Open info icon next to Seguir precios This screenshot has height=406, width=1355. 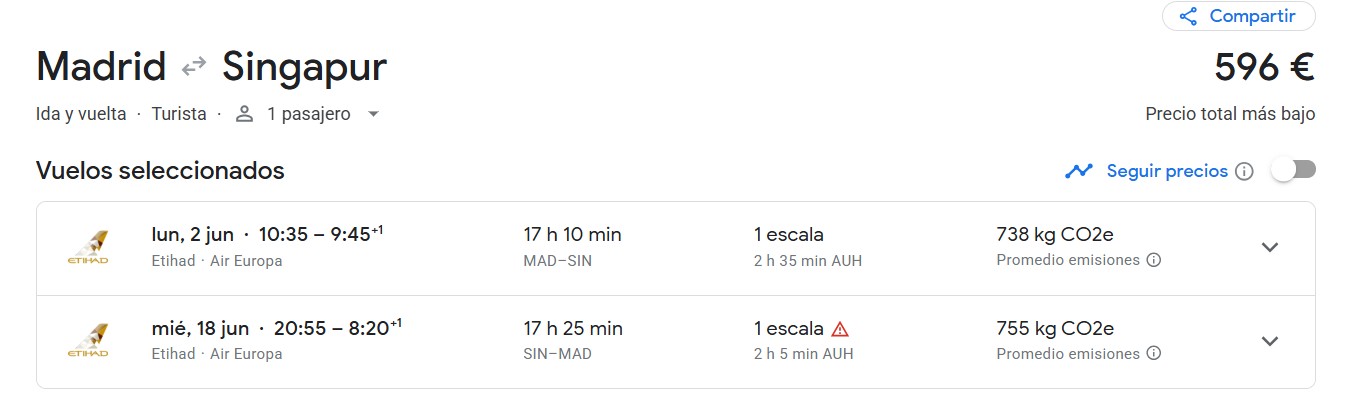click(x=1244, y=171)
